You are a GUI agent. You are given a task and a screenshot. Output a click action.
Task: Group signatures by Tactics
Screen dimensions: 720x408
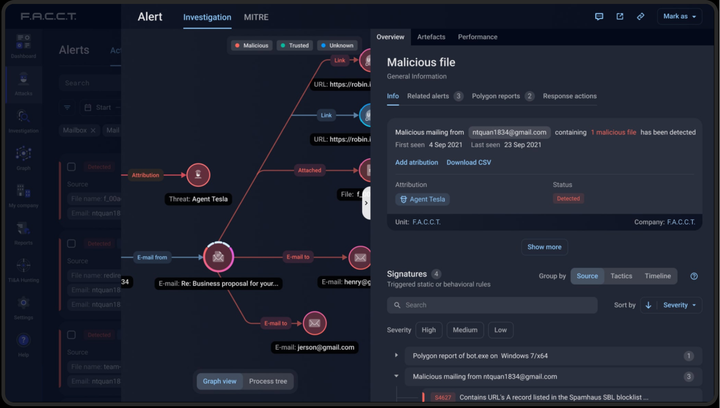coord(621,276)
